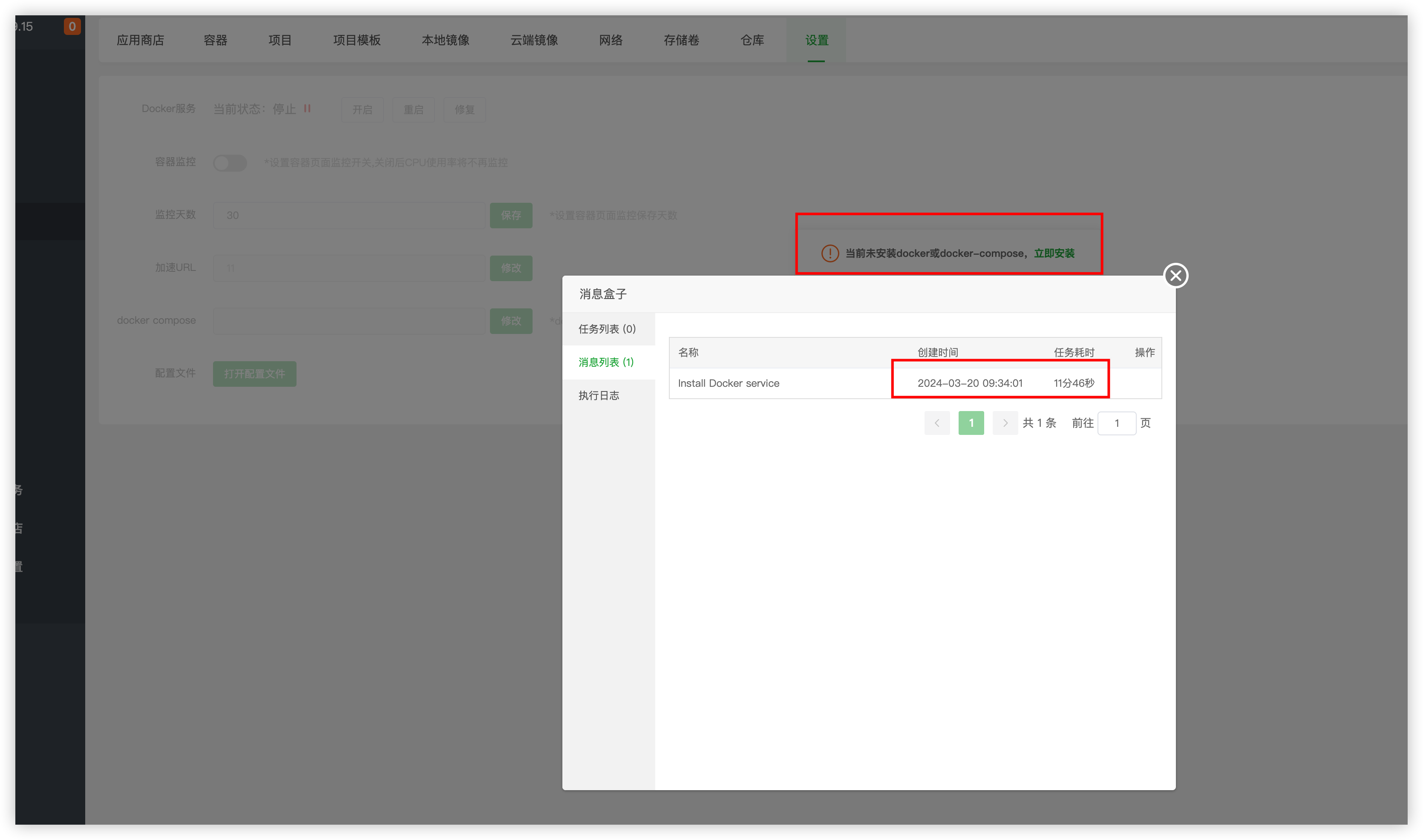
Task: Close the 消息盒子 dialog
Action: coord(1175,276)
